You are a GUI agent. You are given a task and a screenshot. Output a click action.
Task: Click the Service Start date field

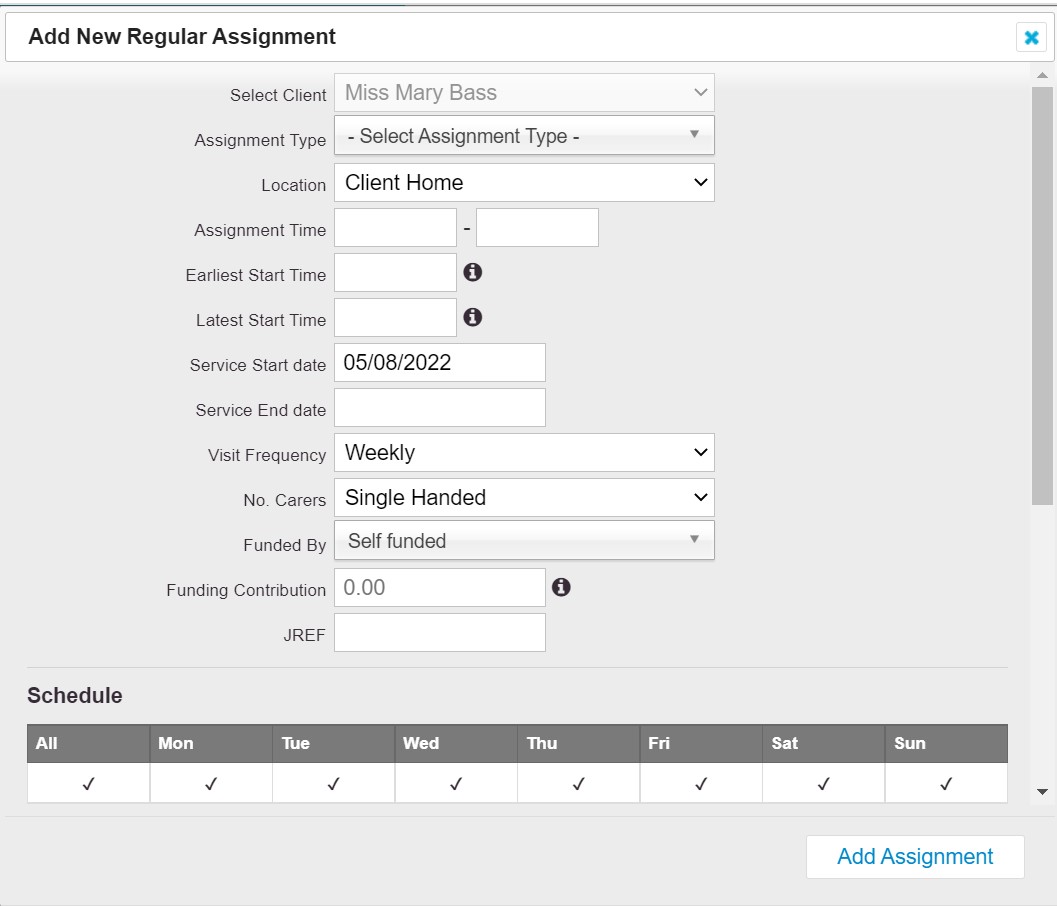(x=440, y=363)
